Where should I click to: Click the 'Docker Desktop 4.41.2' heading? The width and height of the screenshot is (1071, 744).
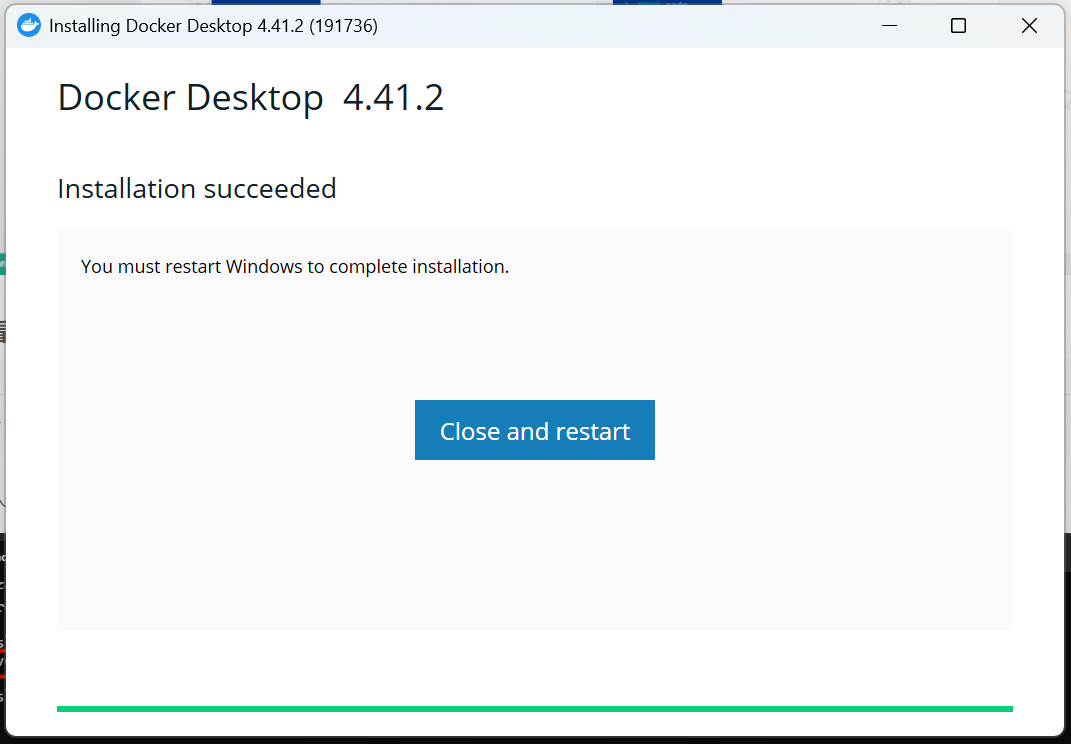[x=251, y=97]
